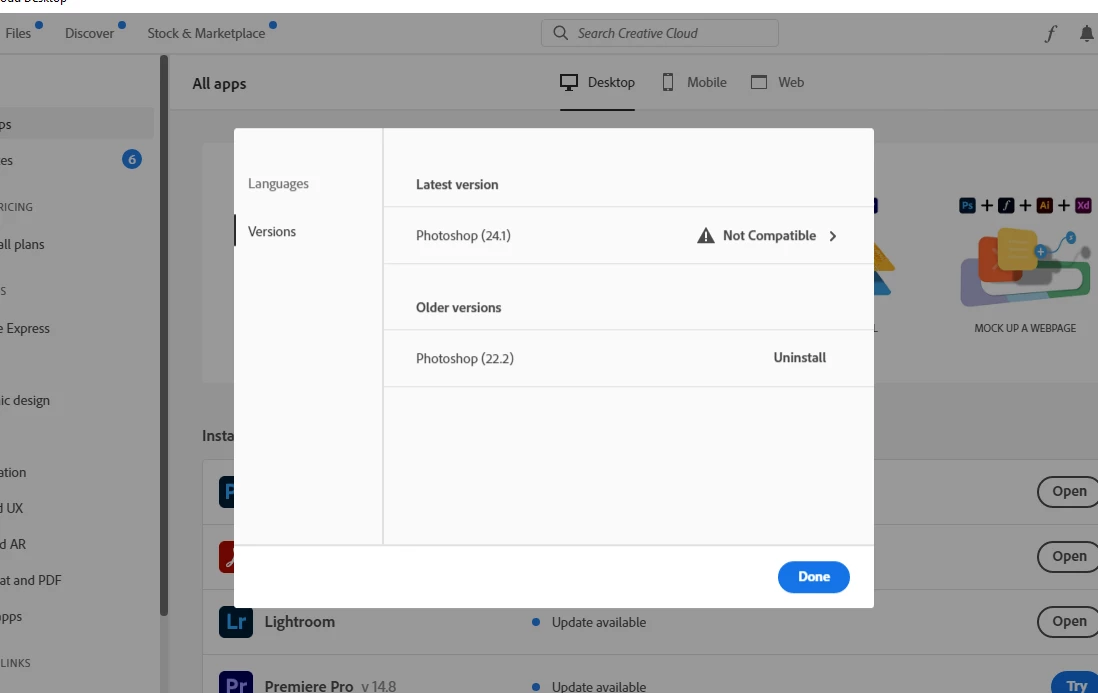Image resolution: width=1098 pixels, height=693 pixels.
Task: Click the Desktop monitor icon
Action: pos(569,83)
